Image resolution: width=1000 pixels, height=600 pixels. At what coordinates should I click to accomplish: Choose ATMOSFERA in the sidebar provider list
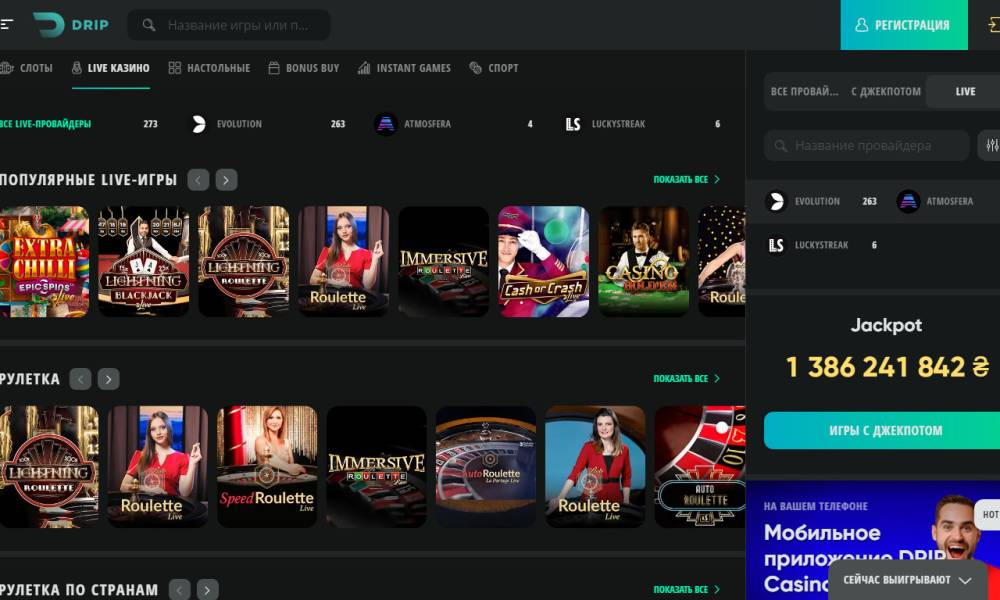click(936, 201)
